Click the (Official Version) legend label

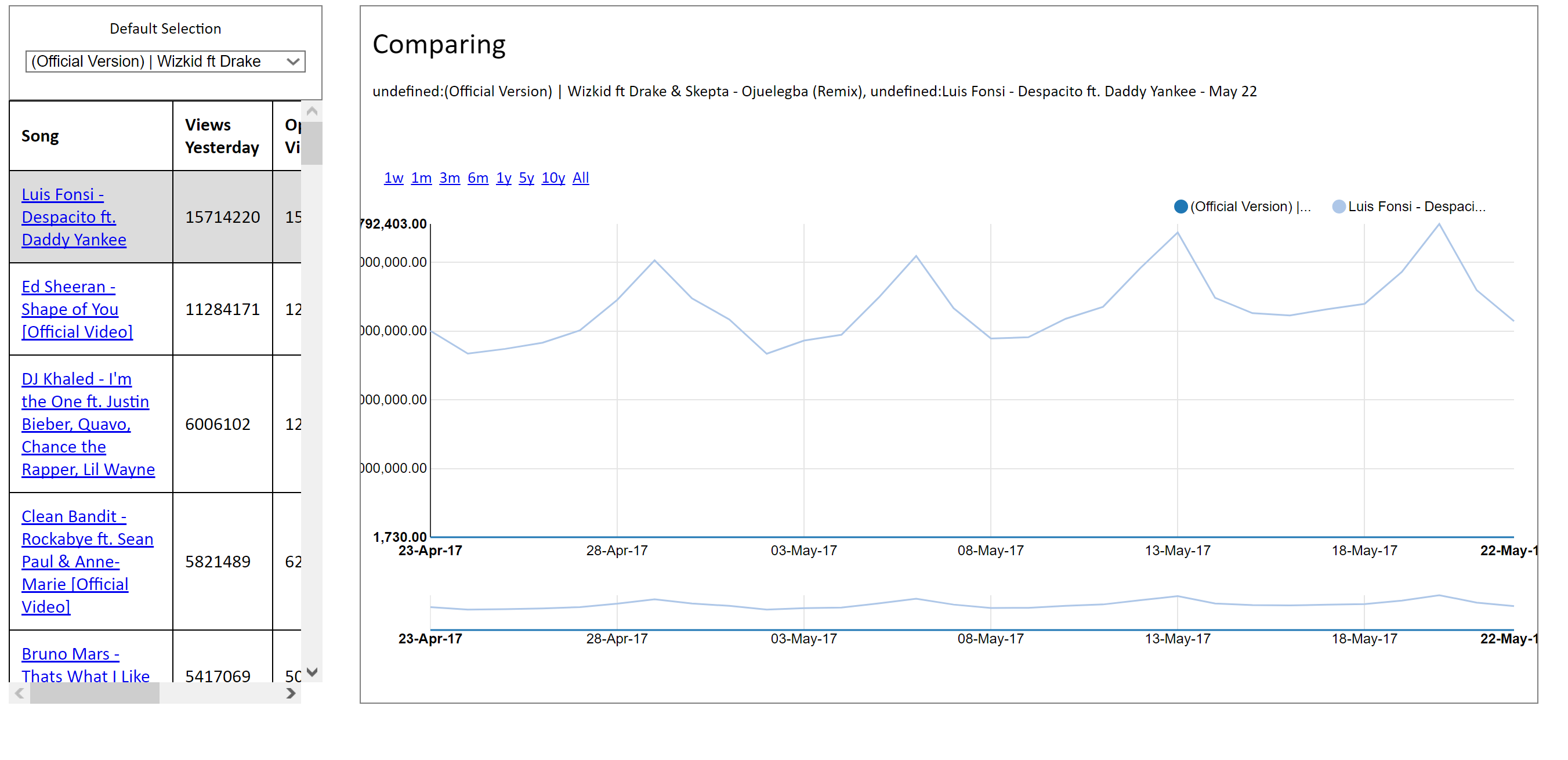[1250, 207]
